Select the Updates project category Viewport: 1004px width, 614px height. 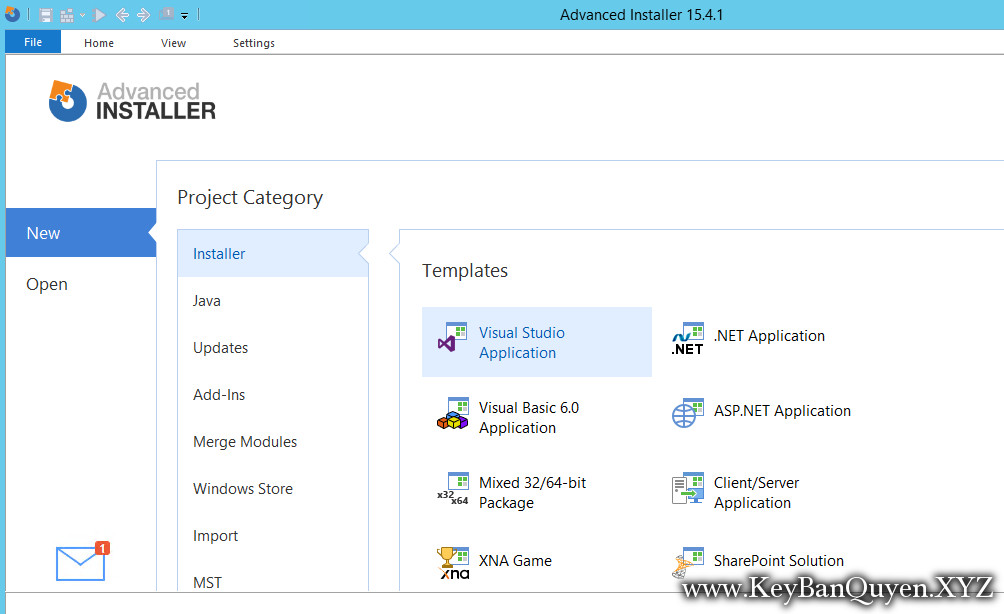[273, 348]
